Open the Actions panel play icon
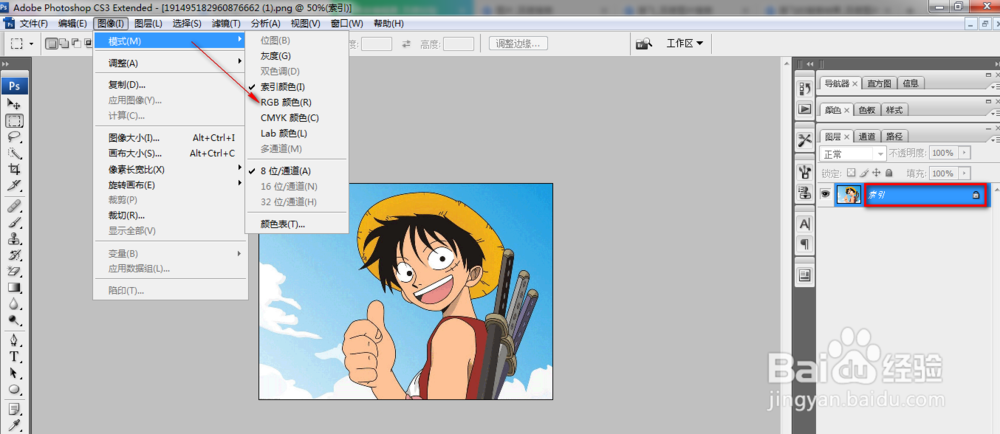 (805, 109)
